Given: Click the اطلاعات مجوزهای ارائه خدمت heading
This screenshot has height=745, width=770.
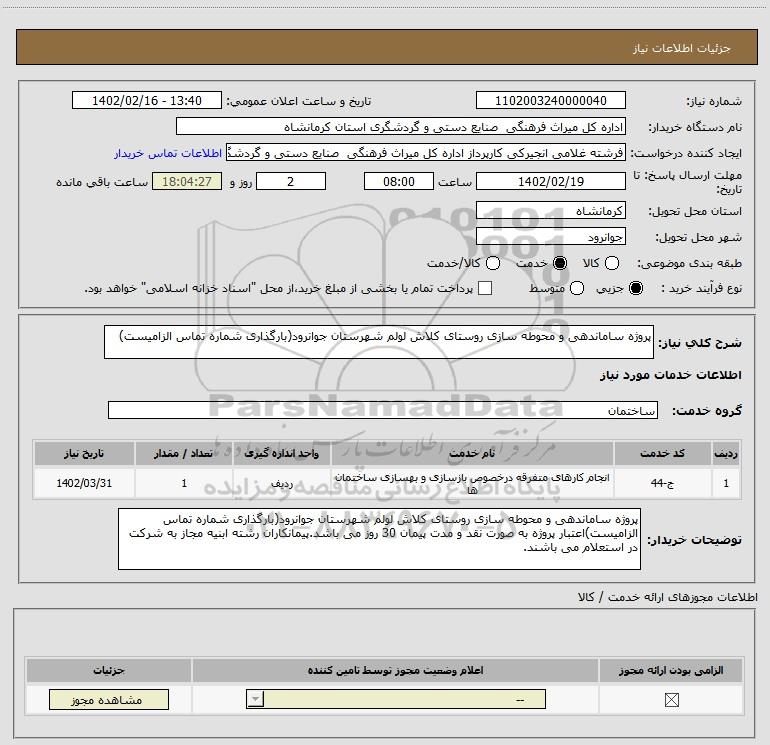Looking at the screenshot, I should coord(668,597).
